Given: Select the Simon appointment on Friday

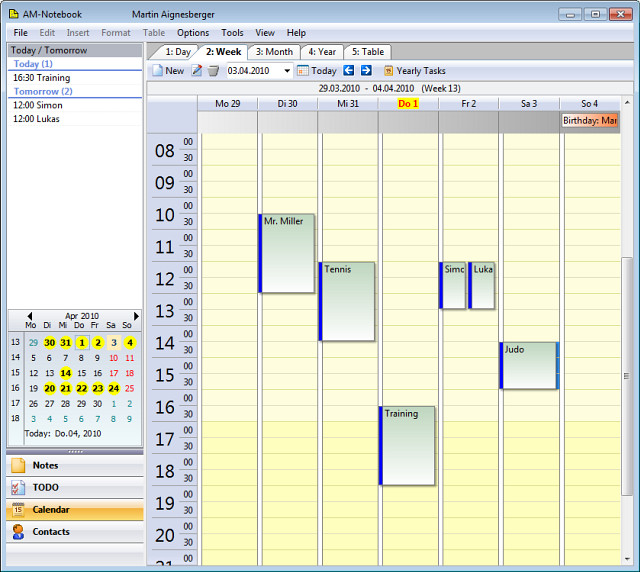Looking at the screenshot, I should click(x=452, y=285).
